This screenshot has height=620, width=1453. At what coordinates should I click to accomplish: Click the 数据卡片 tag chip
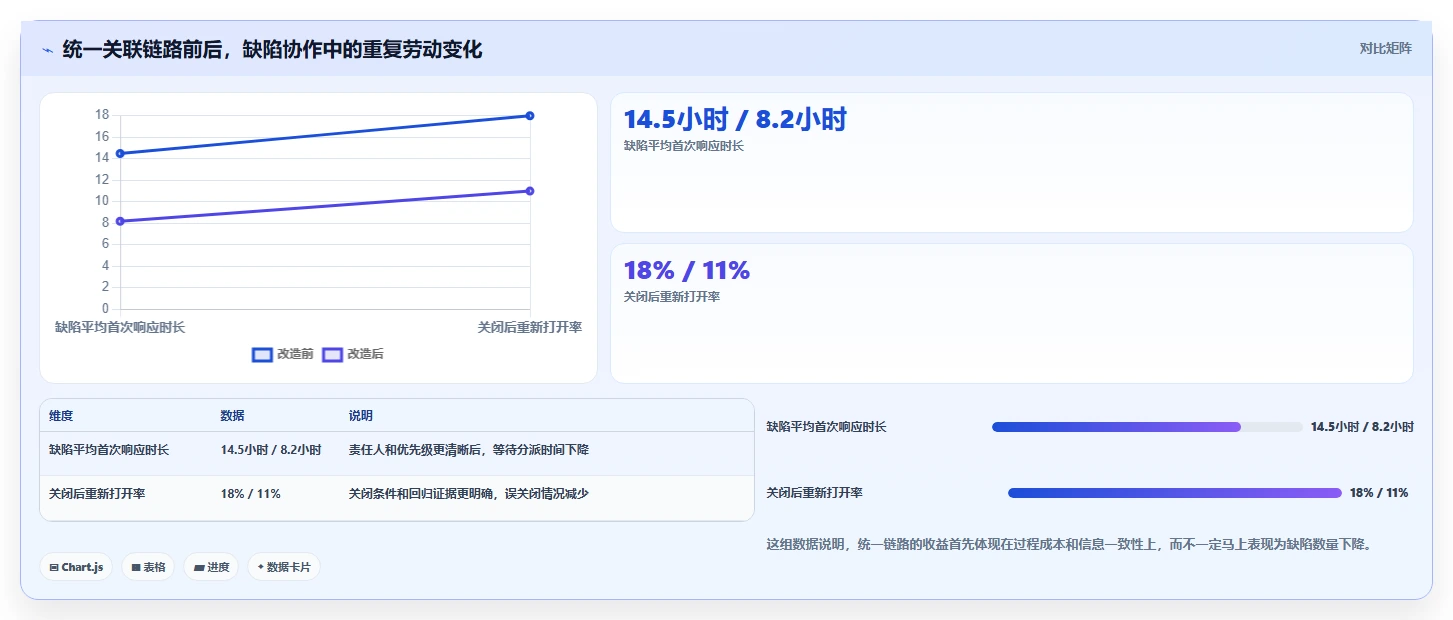click(x=284, y=567)
